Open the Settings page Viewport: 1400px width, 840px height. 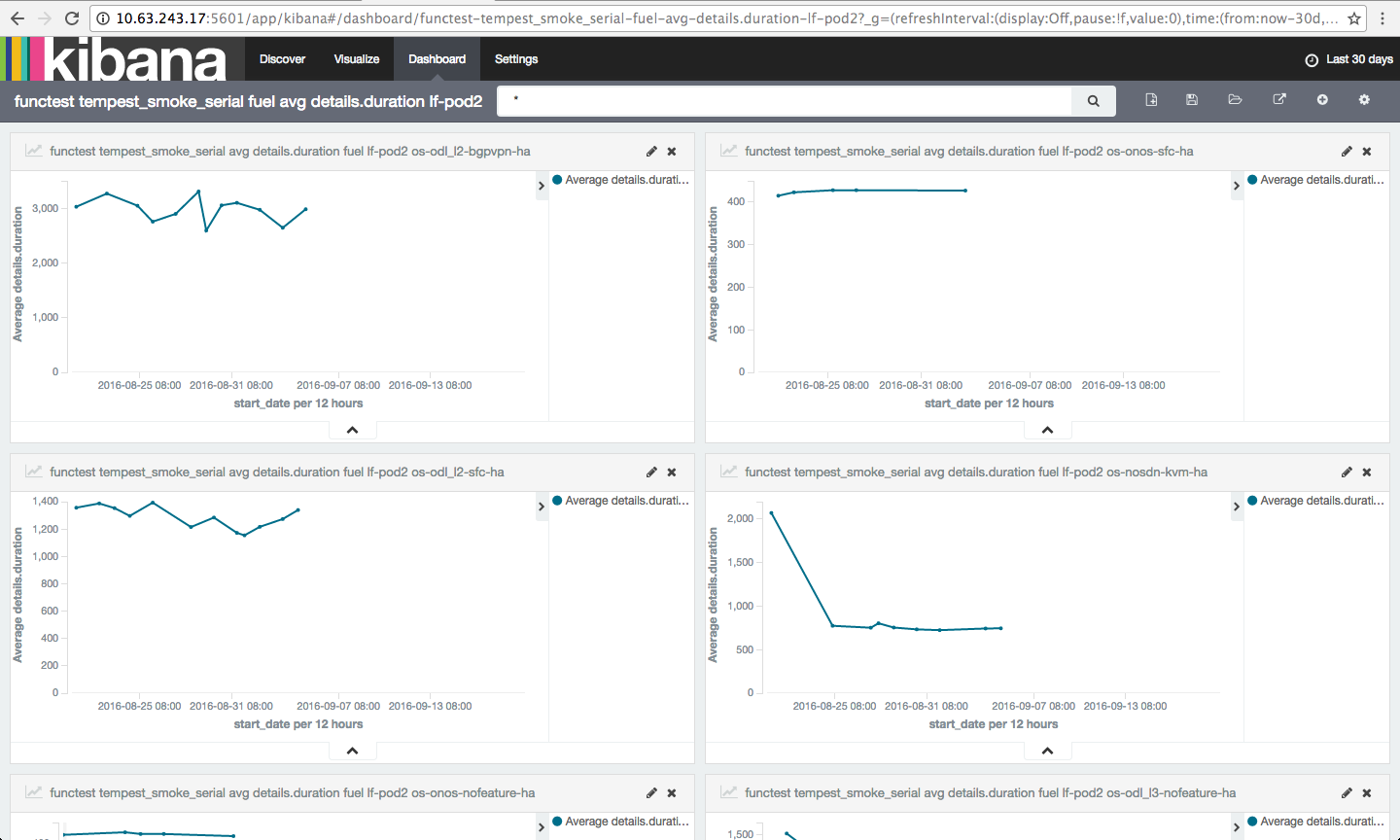(515, 59)
